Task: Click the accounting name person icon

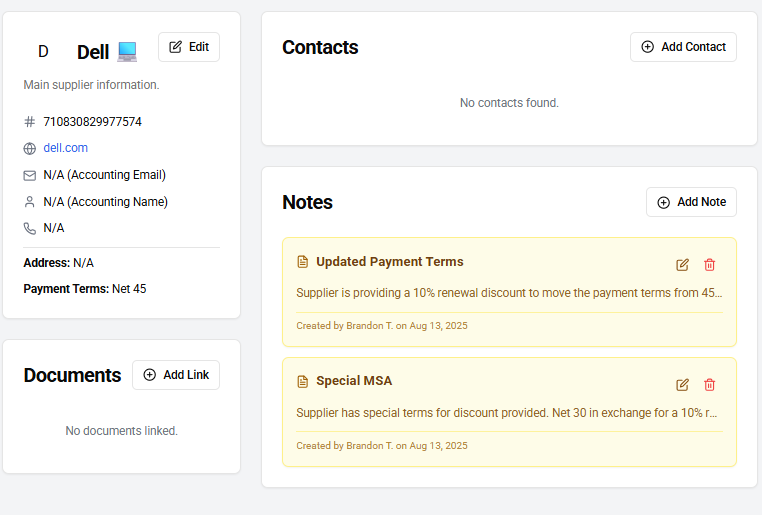Action: [x=30, y=202]
